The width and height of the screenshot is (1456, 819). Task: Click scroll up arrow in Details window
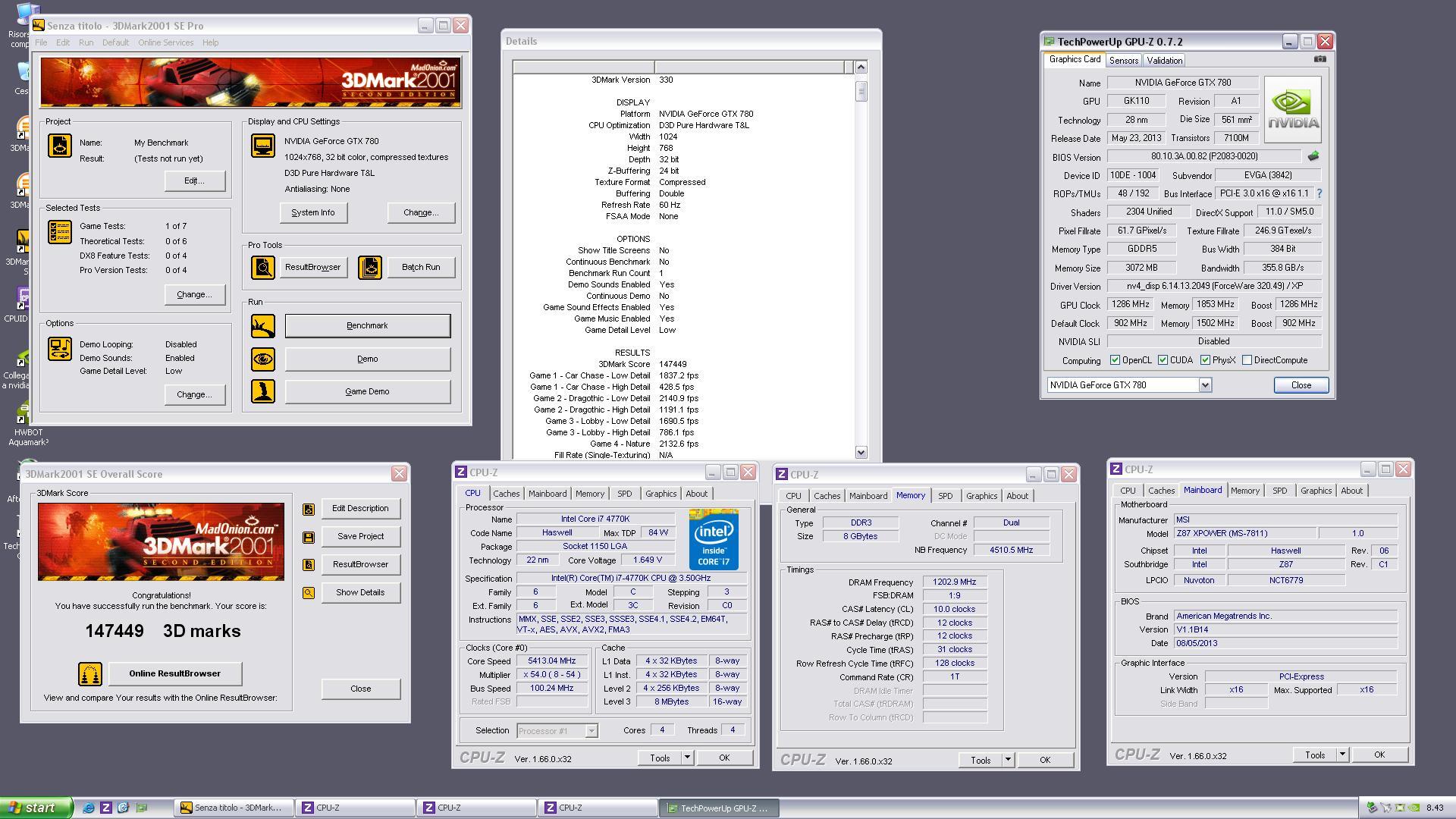(x=861, y=67)
